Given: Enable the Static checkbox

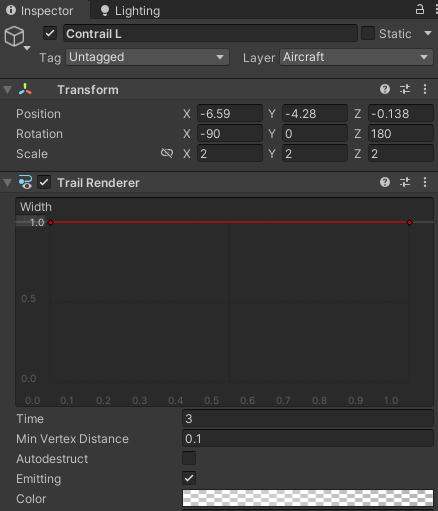Looking at the screenshot, I should pyautogui.click(x=368, y=33).
